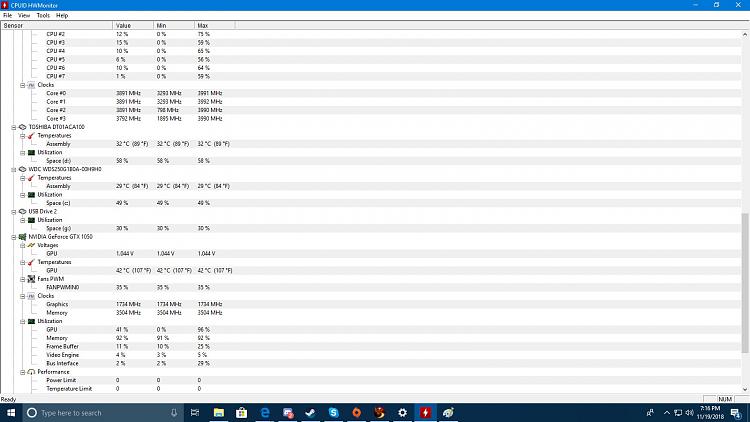Screen dimensions: 750x422
Task: Click the Sensor column header
Action: (x=57, y=25)
